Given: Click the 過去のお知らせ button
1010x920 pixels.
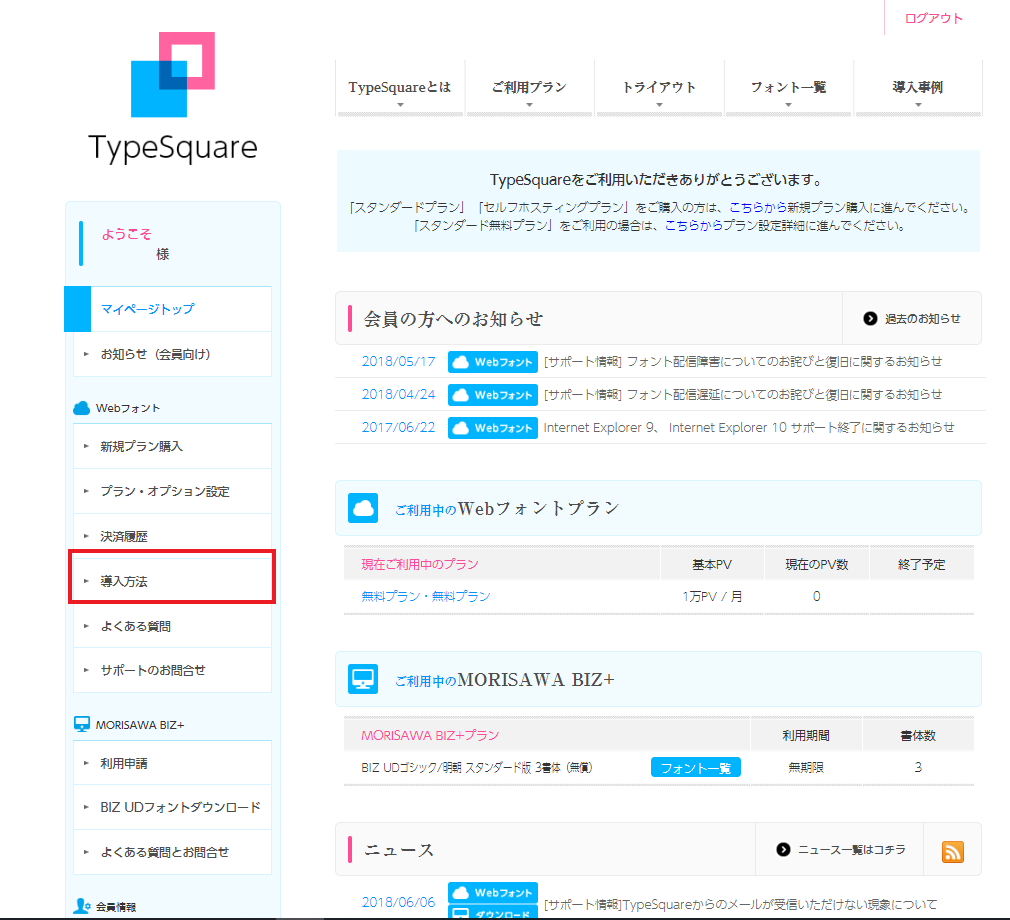Looking at the screenshot, I should pyautogui.click(x=911, y=318).
